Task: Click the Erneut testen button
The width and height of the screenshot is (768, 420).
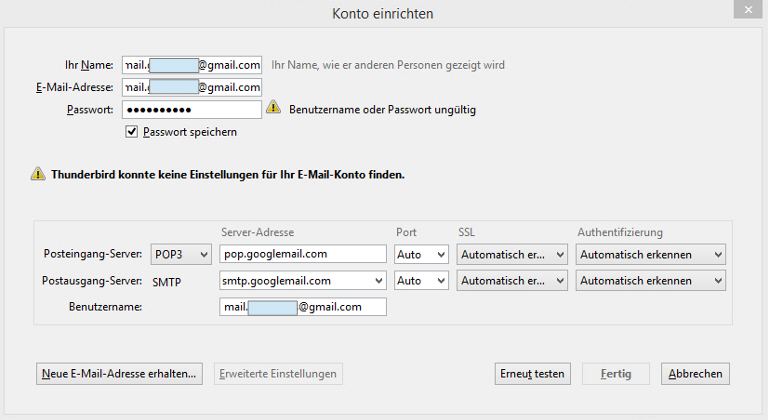Action: [x=533, y=374]
